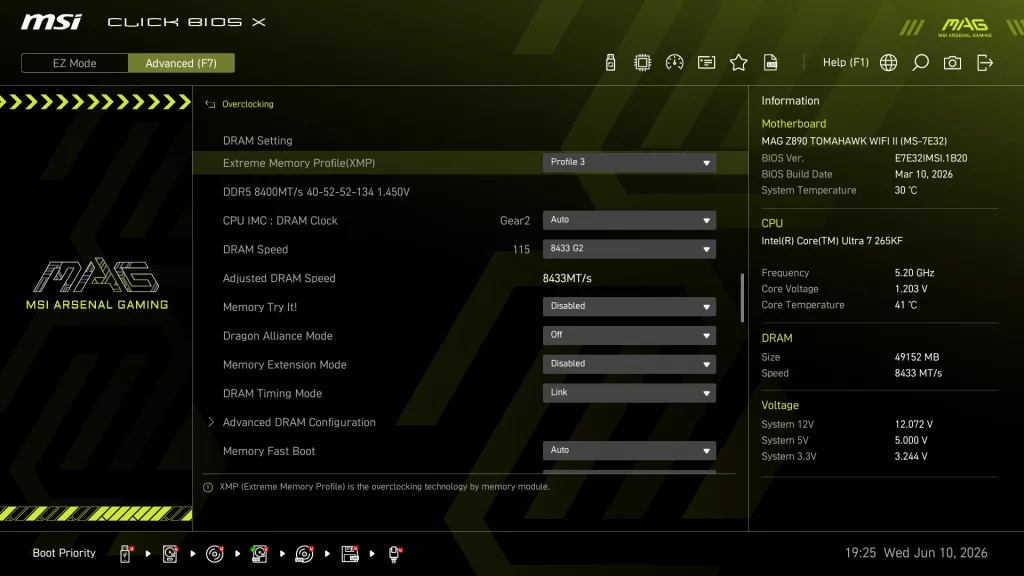Open Extreme Memory Profile(XMP) Profile 3 dropdown
This screenshot has height=576, width=1024.
tap(629, 163)
